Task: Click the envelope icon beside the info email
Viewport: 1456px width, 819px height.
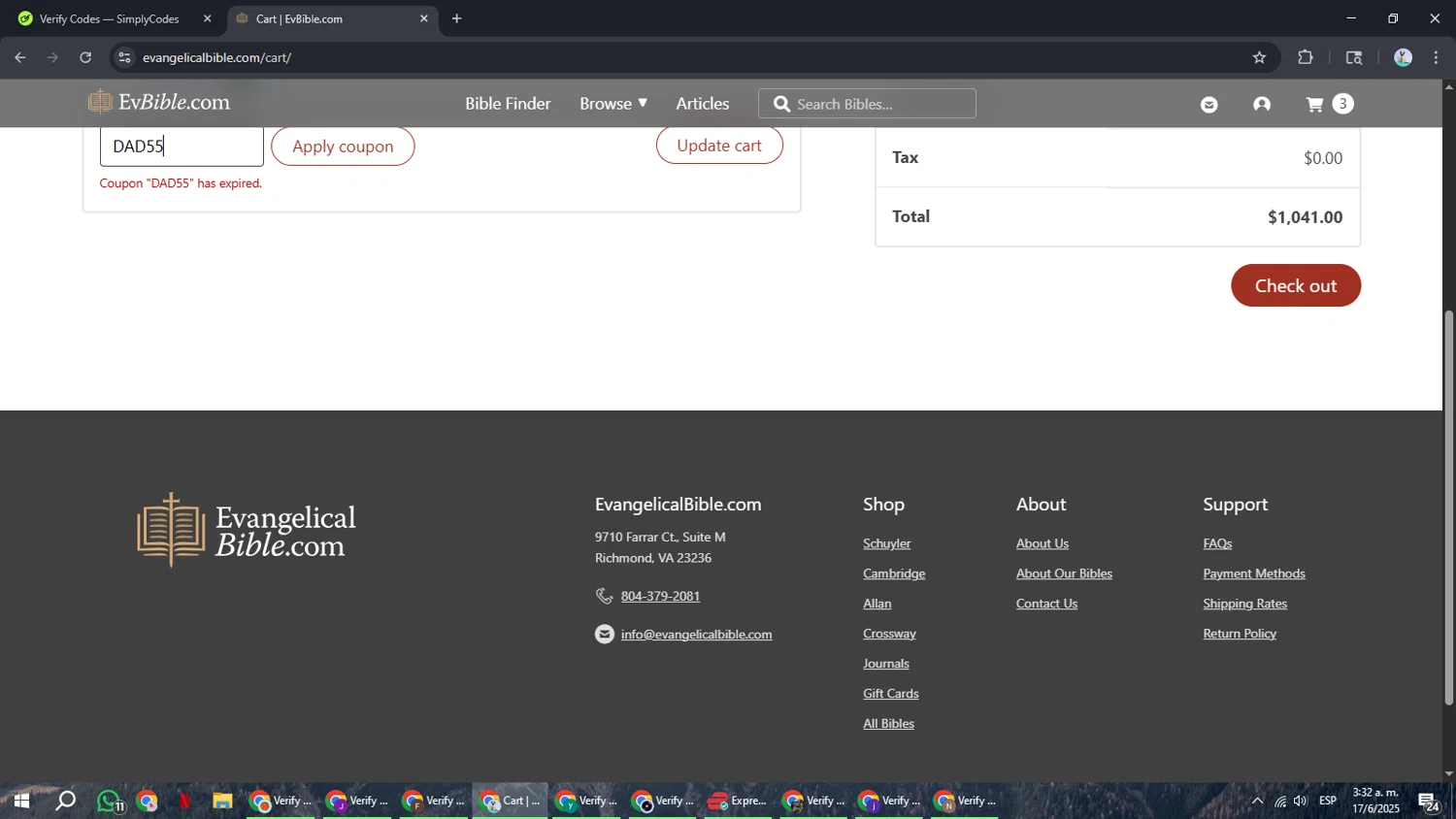Action: click(x=605, y=634)
